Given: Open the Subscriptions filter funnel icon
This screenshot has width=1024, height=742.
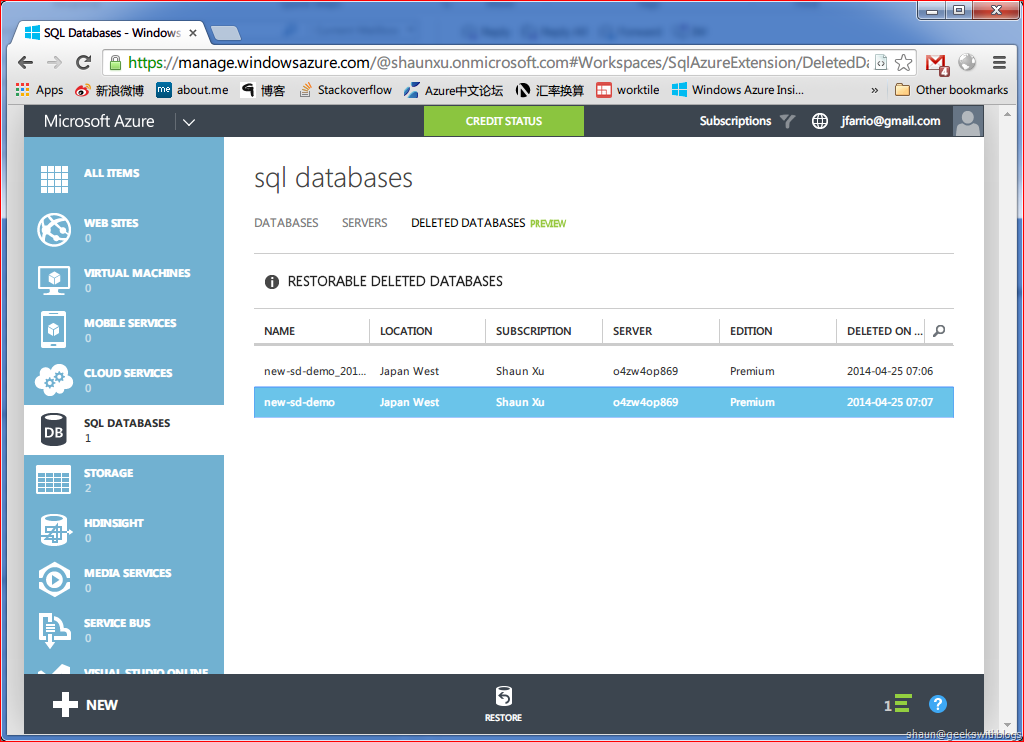Looking at the screenshot, I should 788,121.
